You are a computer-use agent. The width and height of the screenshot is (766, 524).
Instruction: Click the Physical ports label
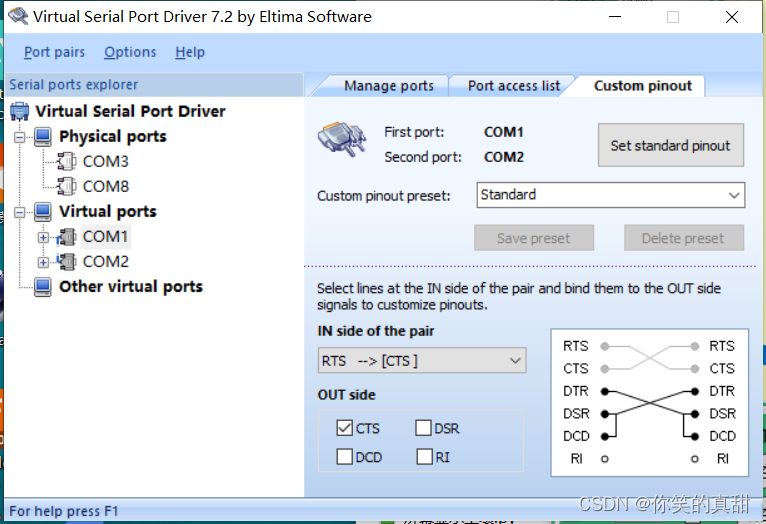[x=113, y=136]
